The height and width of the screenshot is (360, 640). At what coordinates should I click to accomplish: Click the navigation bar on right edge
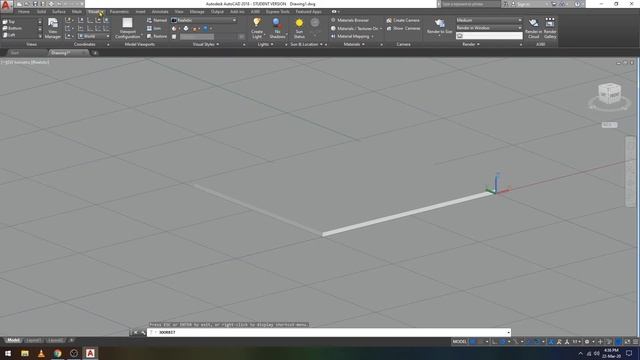click(631, 171)
